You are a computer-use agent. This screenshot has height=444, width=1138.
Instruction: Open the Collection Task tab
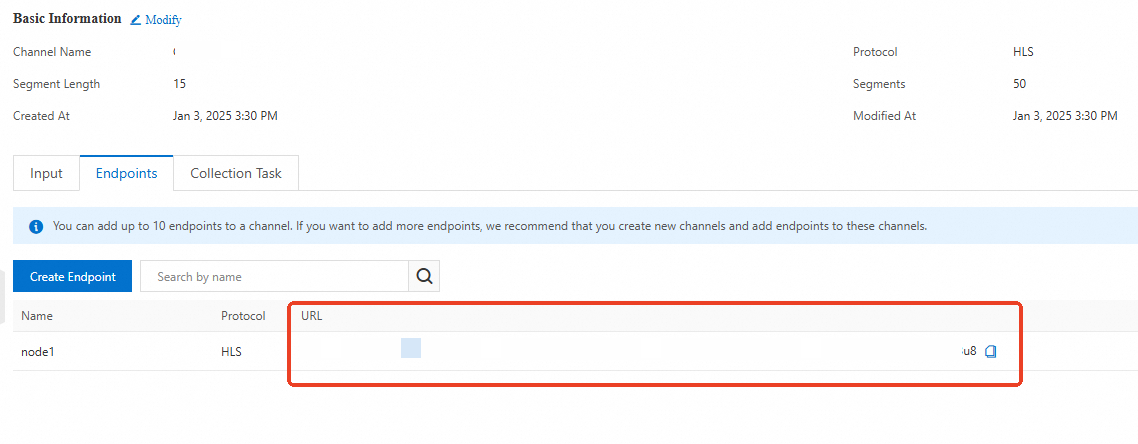point(236,173)
